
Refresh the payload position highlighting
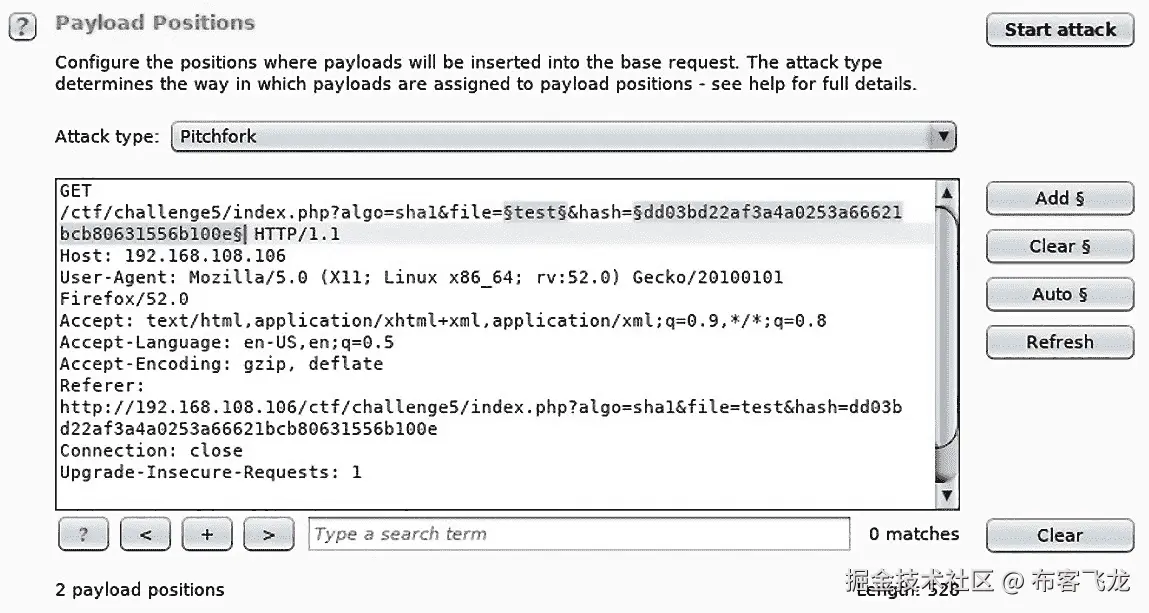[x=1059, y=342]
